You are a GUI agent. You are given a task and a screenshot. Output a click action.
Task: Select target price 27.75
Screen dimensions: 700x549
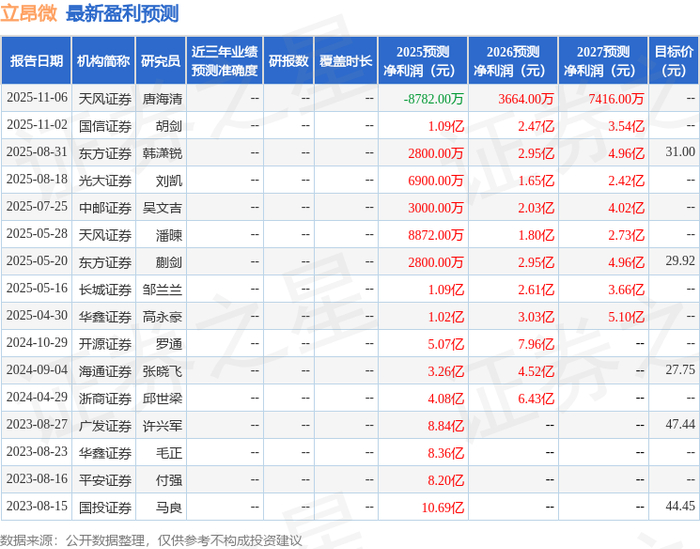(680, 370)
